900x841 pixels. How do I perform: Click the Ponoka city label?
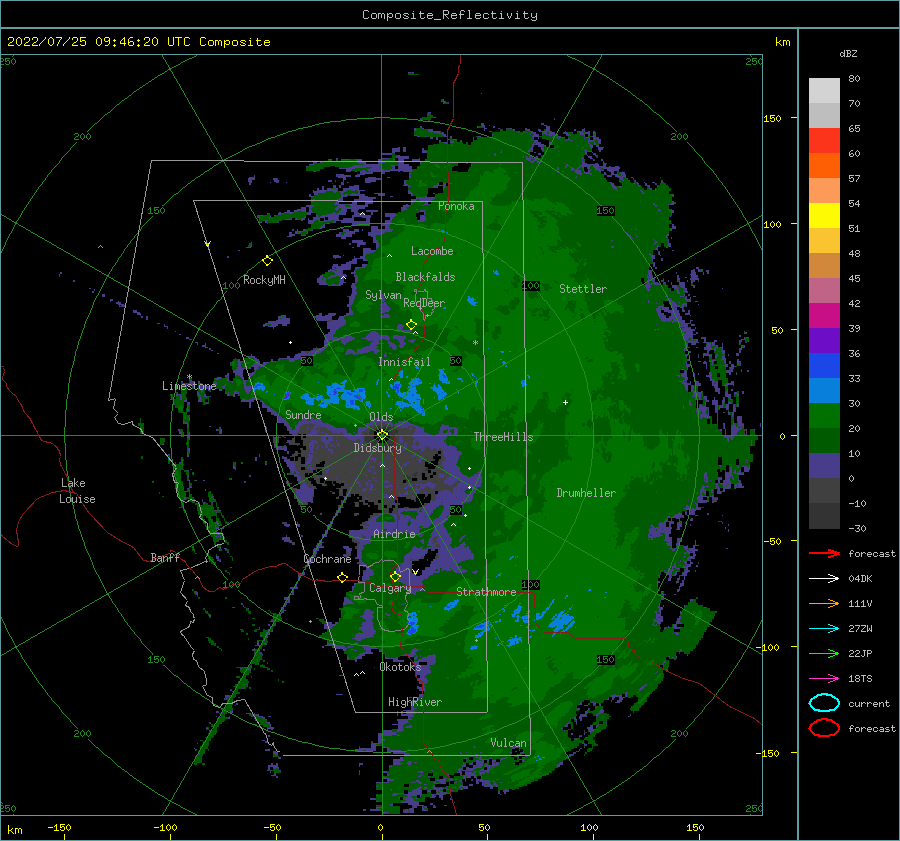click(x=456, y=206)
